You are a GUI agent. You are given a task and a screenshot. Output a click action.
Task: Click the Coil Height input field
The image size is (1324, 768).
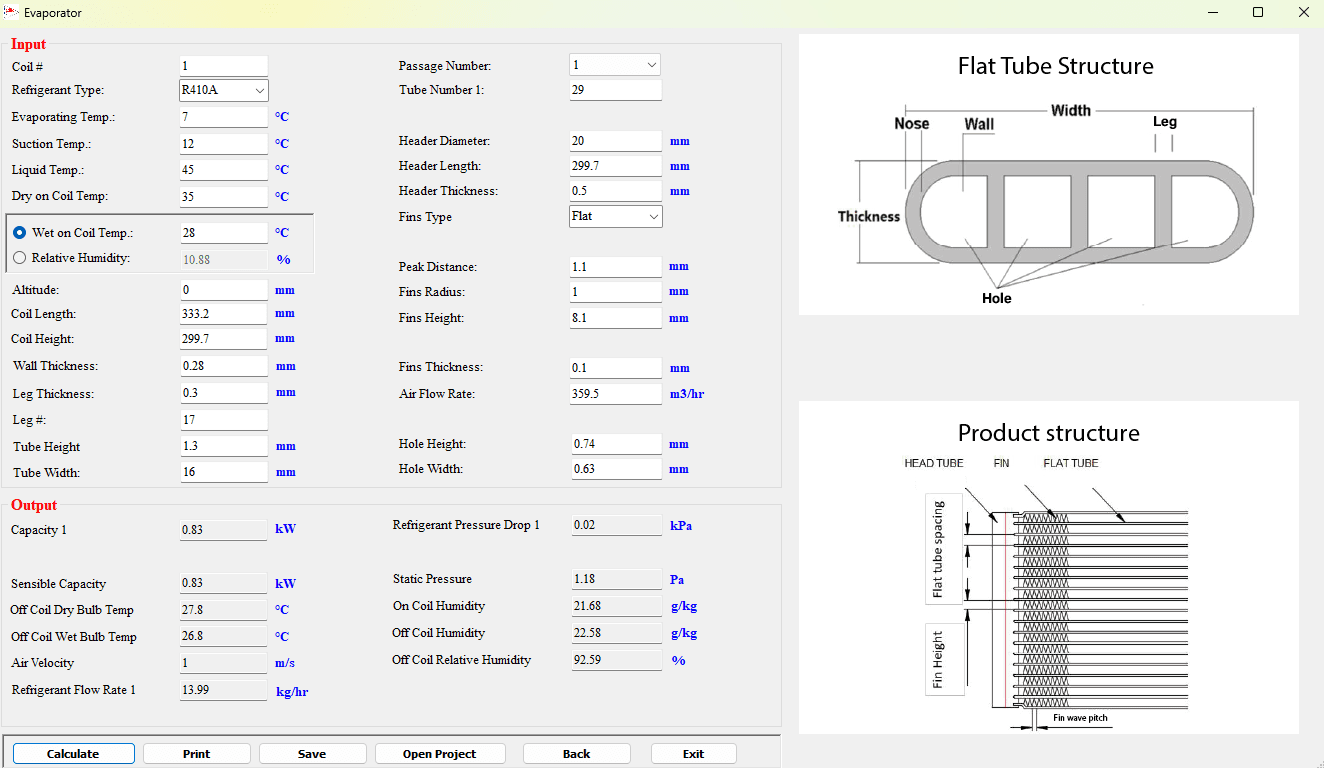[x=224, y=339]
